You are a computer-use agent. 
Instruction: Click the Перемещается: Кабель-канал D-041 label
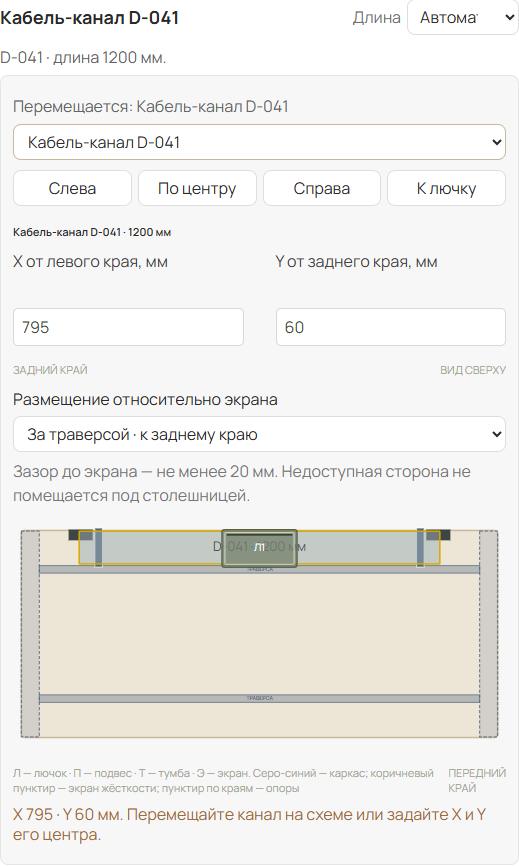pyautogui.click(x=151, y=107)
